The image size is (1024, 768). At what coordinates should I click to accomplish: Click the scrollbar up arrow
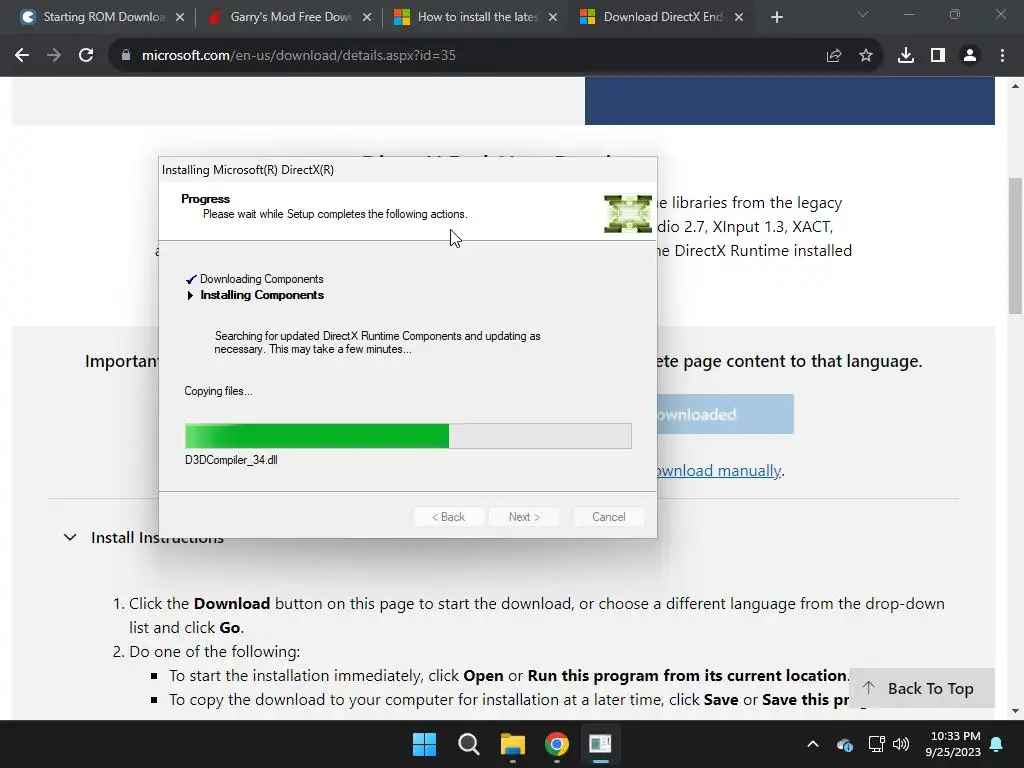click(x=1016, y=86)
